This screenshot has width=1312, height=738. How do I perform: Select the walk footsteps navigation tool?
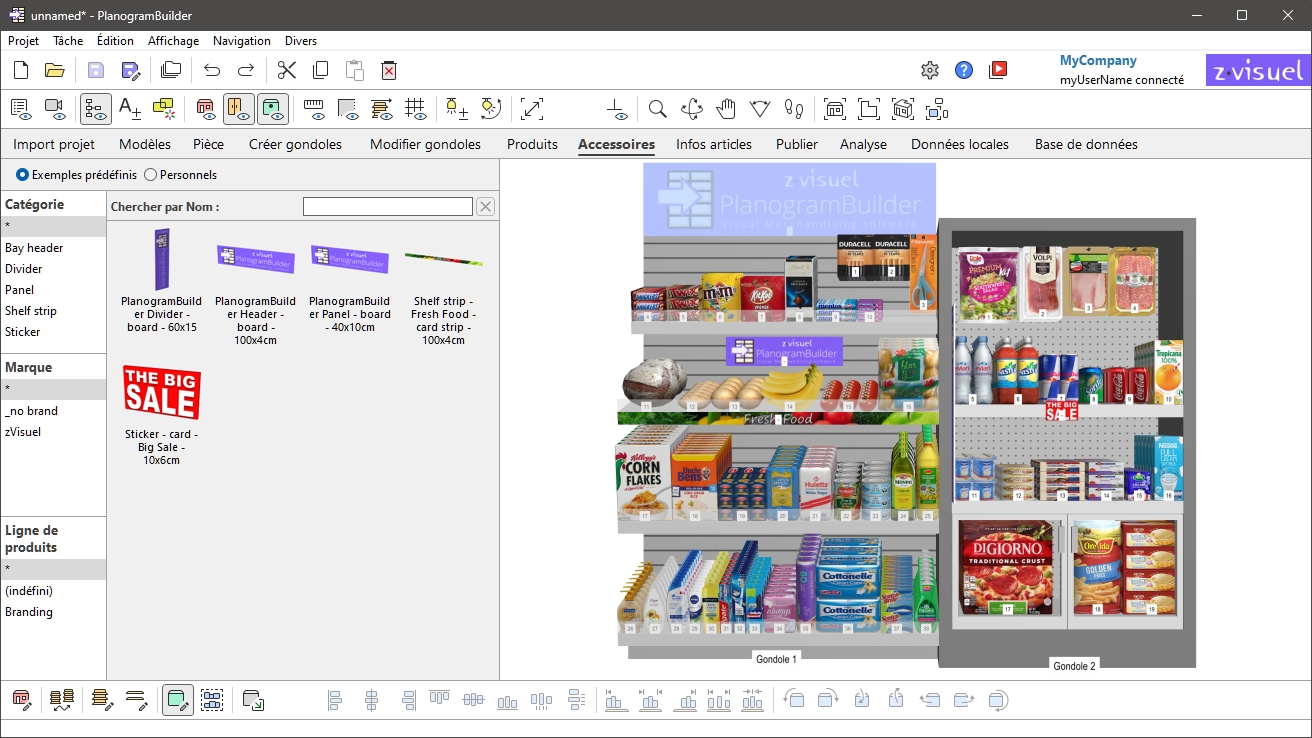(794, 108)
